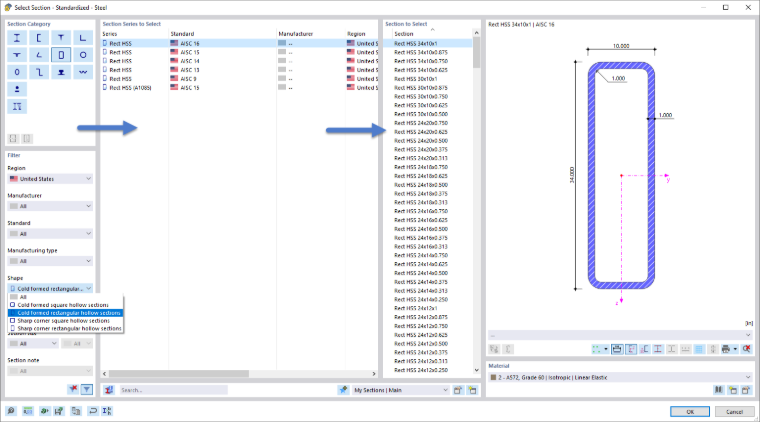Viewport: 760px width, 422px height.
Task: Open the Region dropdown showing United States
Action: 50,179
